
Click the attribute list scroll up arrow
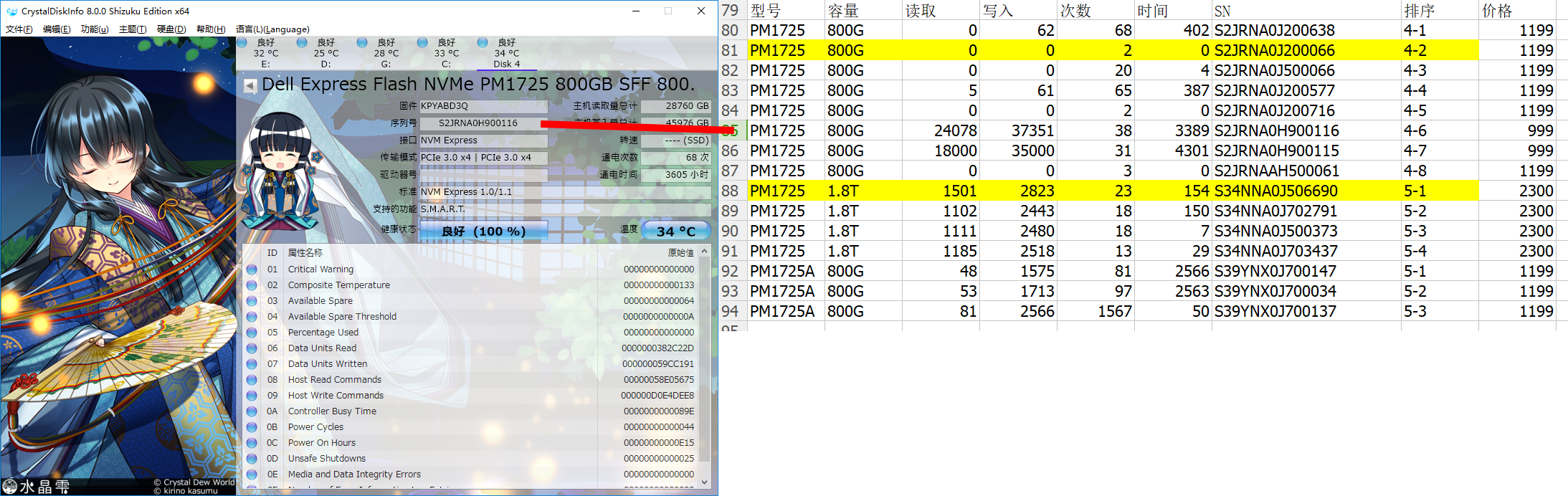(704, 252)
